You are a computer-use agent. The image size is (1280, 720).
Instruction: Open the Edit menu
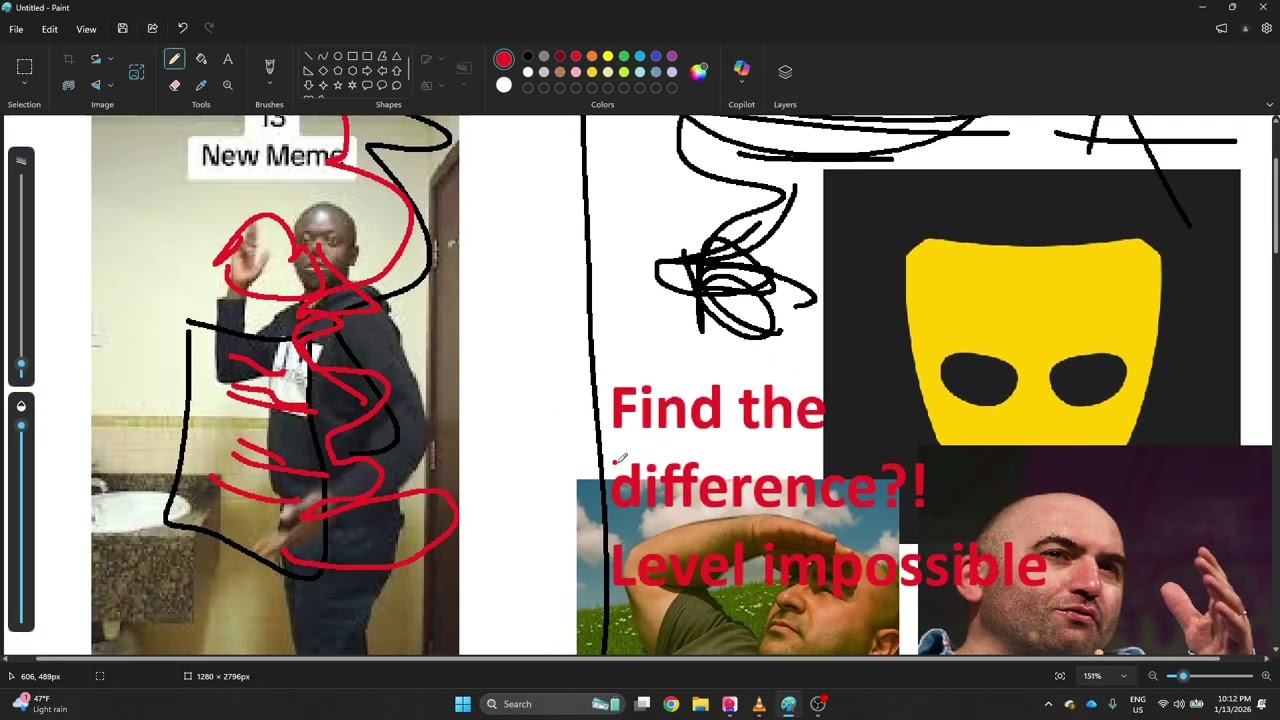click(x=49, y=29)
